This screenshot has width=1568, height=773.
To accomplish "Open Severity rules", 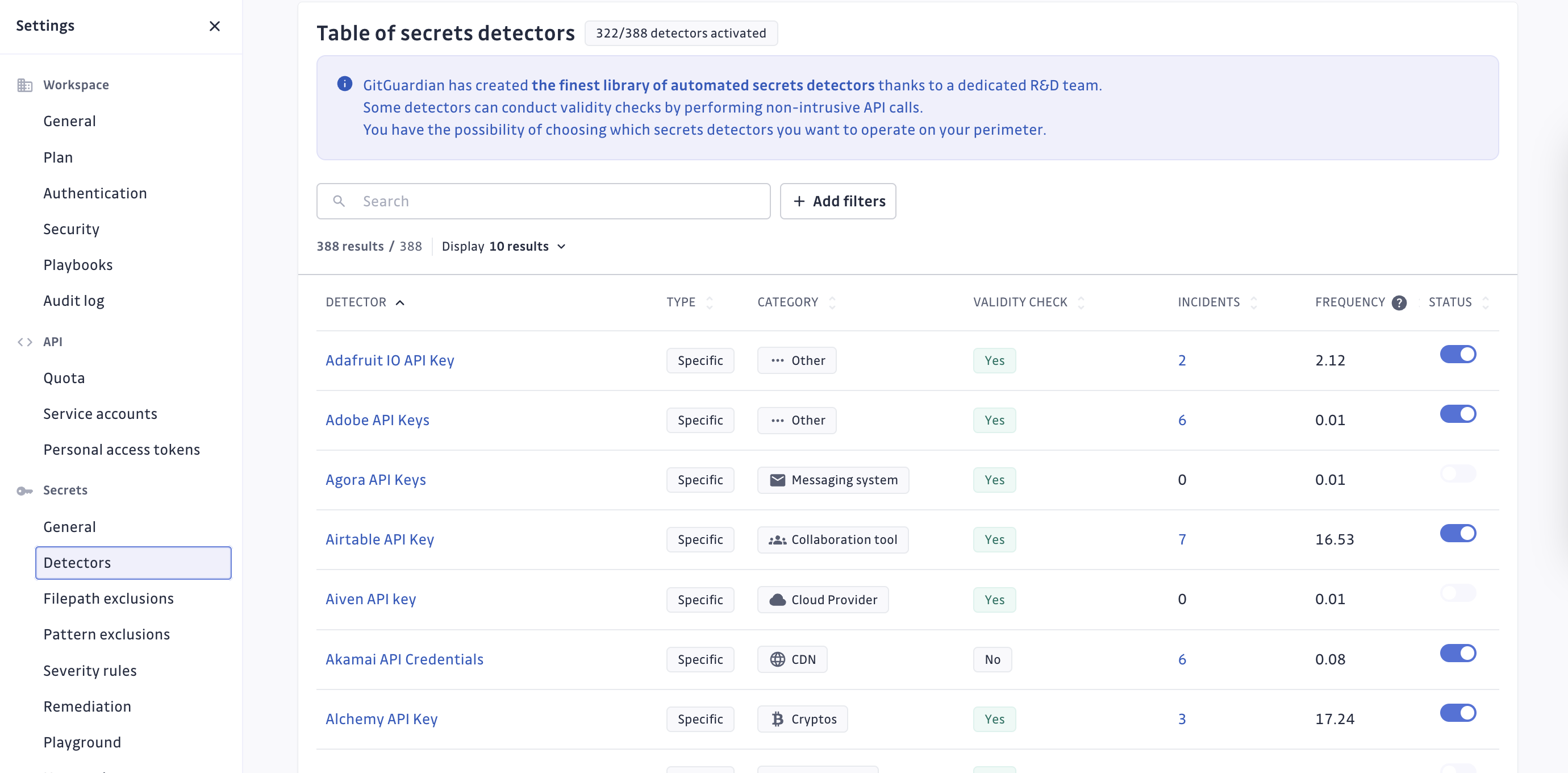I will pyautogui.click(x=90, y=671).
